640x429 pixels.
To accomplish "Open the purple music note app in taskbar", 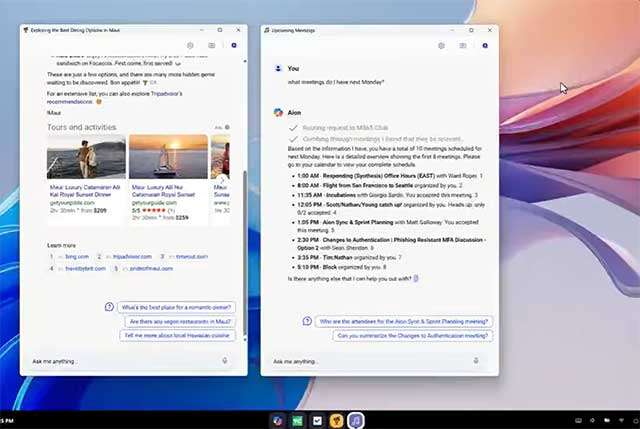I will tap(356, 420).
